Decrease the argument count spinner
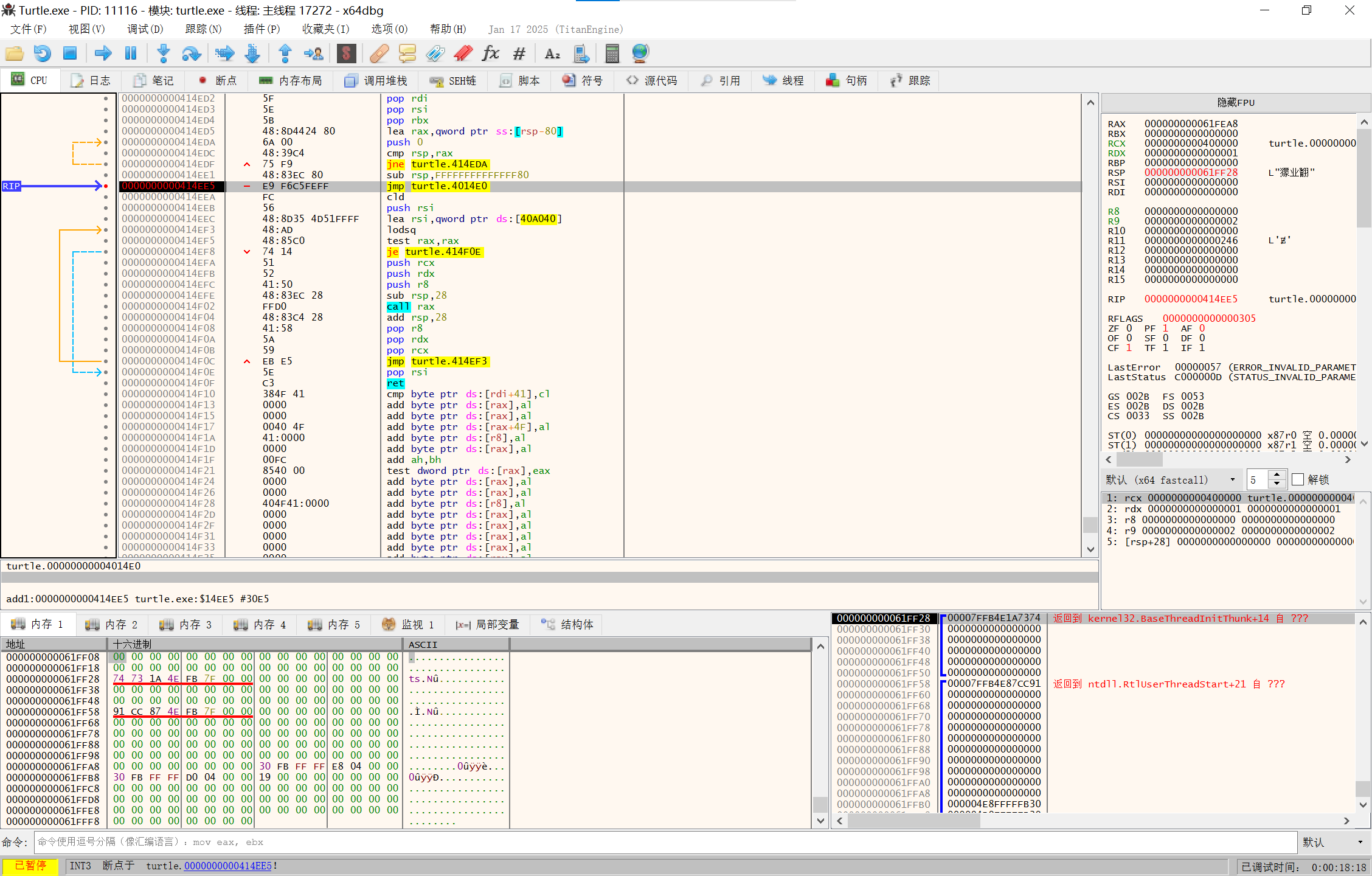 click(x=1277, y=484)
